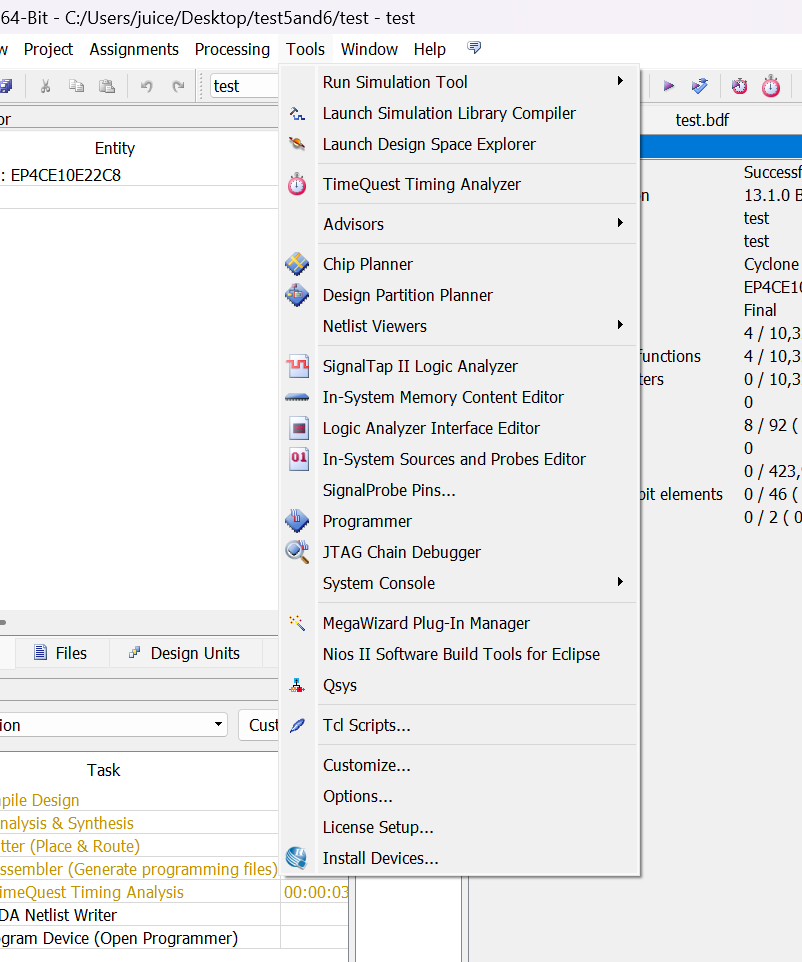Screen dimensions: 802x962
Task: Click the Task column header
Action: click(104, 770)
